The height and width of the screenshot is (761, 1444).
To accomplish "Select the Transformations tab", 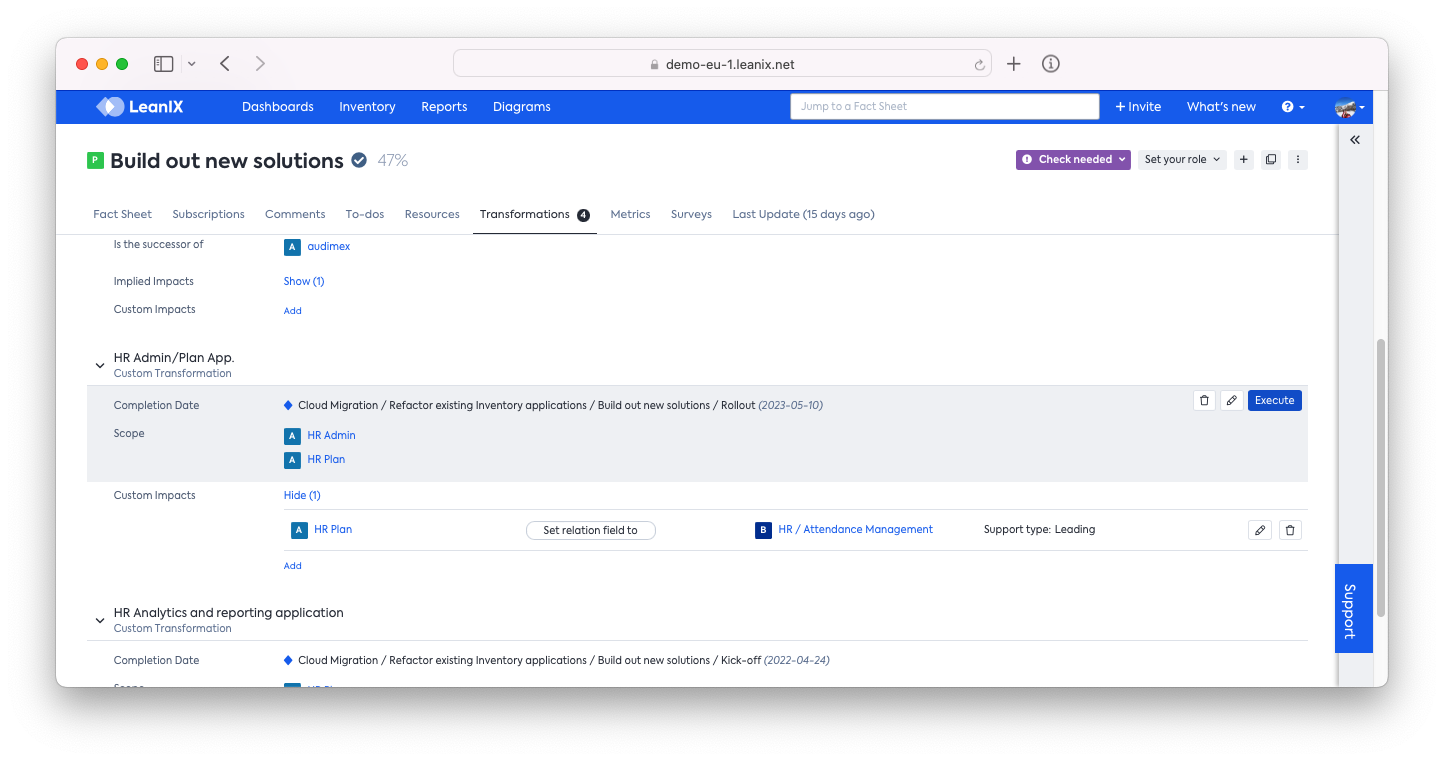I will tap(535, 214).
